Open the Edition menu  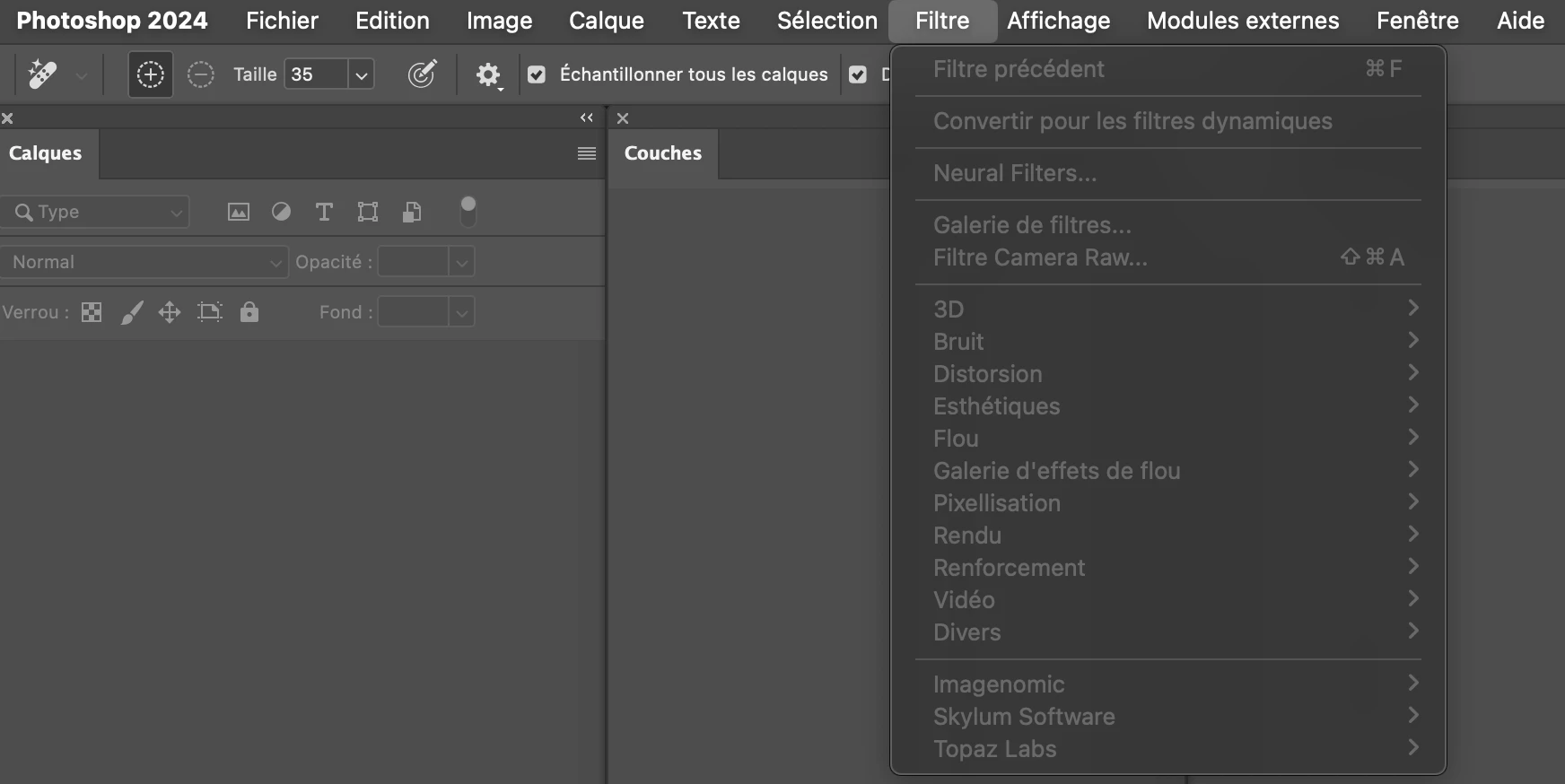pos(392,21)
